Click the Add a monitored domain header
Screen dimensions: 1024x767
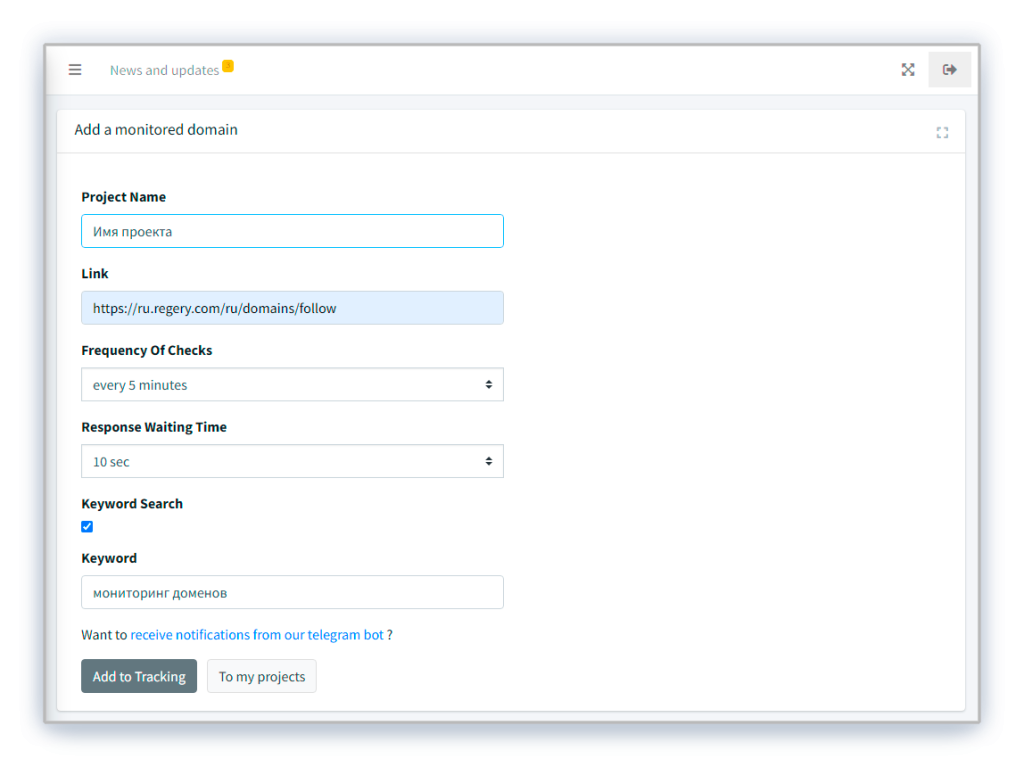[156, 130]
